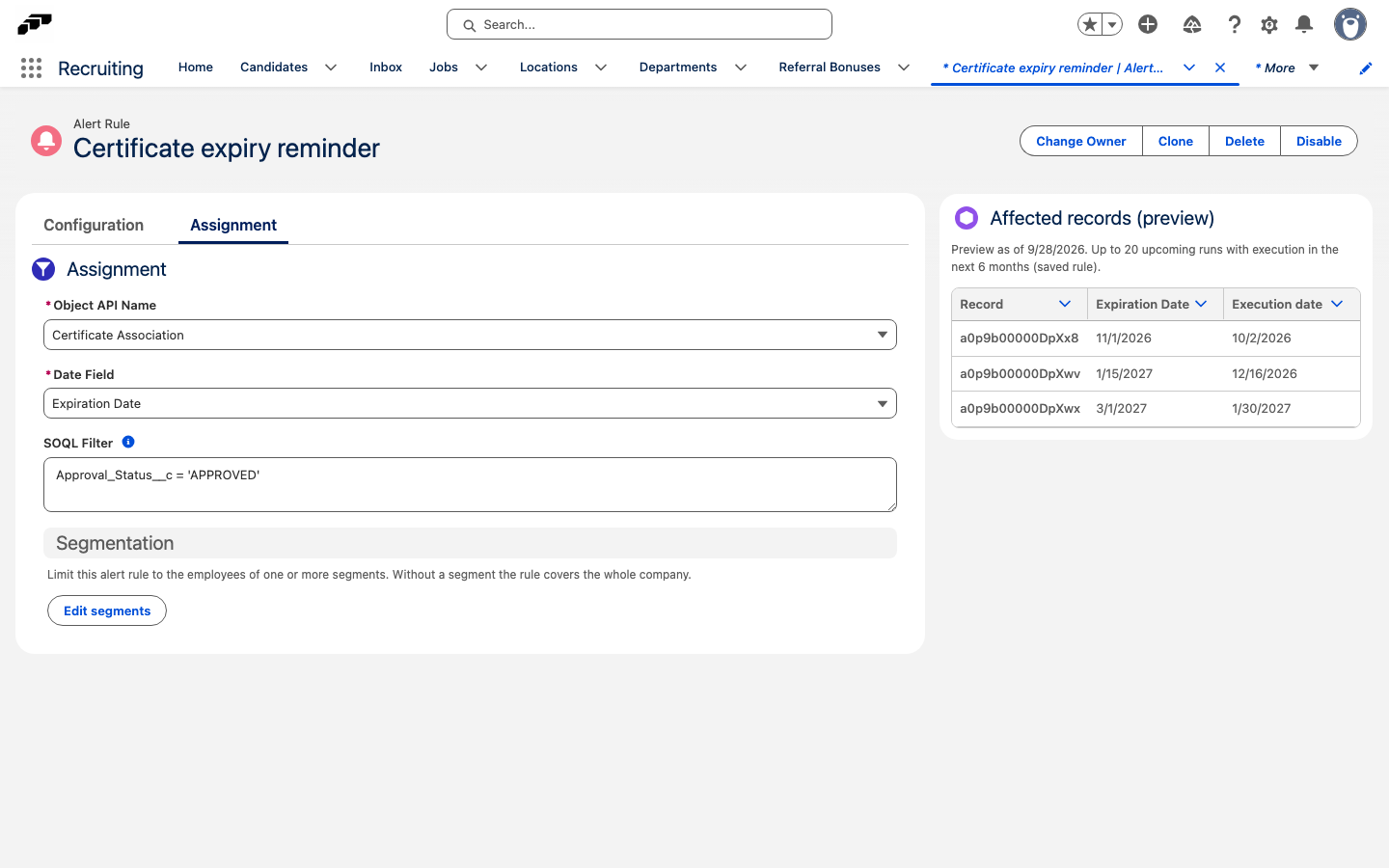1389x868 pixels.
Task: Open the user profile avatar
Action: click(1350, 24)
